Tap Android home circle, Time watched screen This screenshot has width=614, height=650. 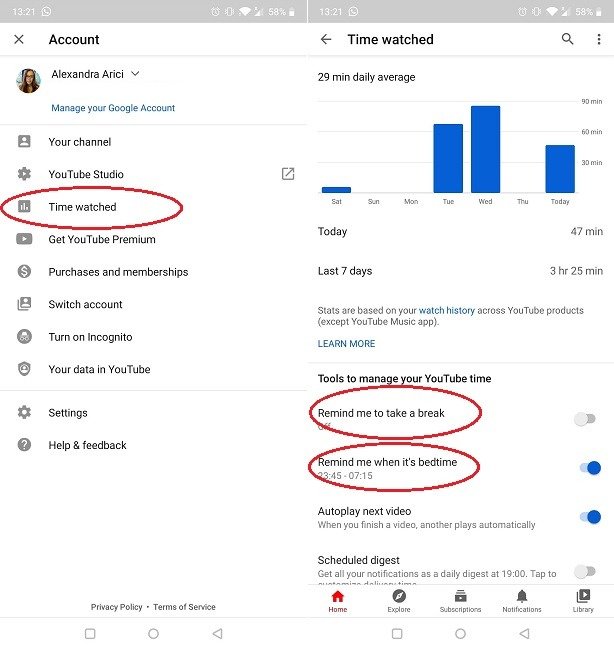[460, 633]
